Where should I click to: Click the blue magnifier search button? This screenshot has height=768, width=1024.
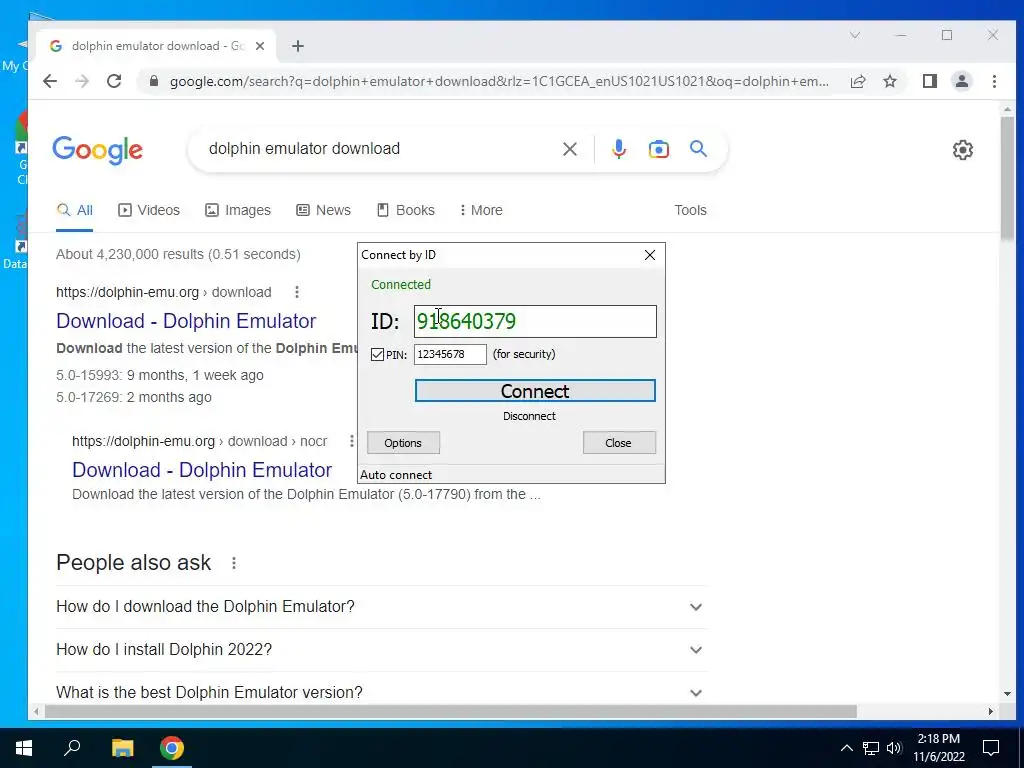699,149
